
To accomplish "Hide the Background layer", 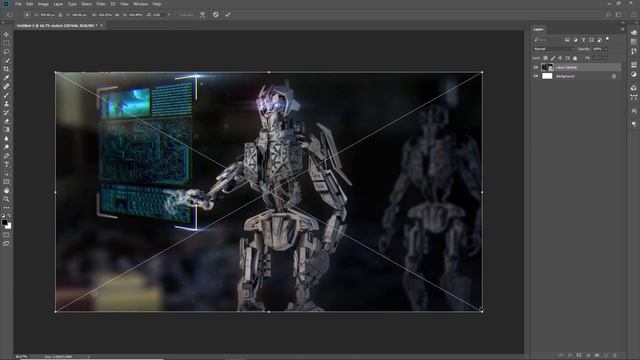I will [x=536, y=76].
